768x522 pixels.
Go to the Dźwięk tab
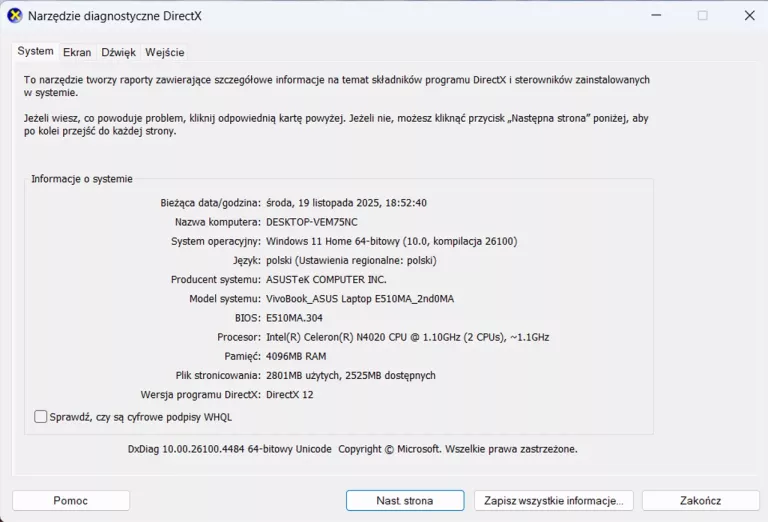pos(118,53)
